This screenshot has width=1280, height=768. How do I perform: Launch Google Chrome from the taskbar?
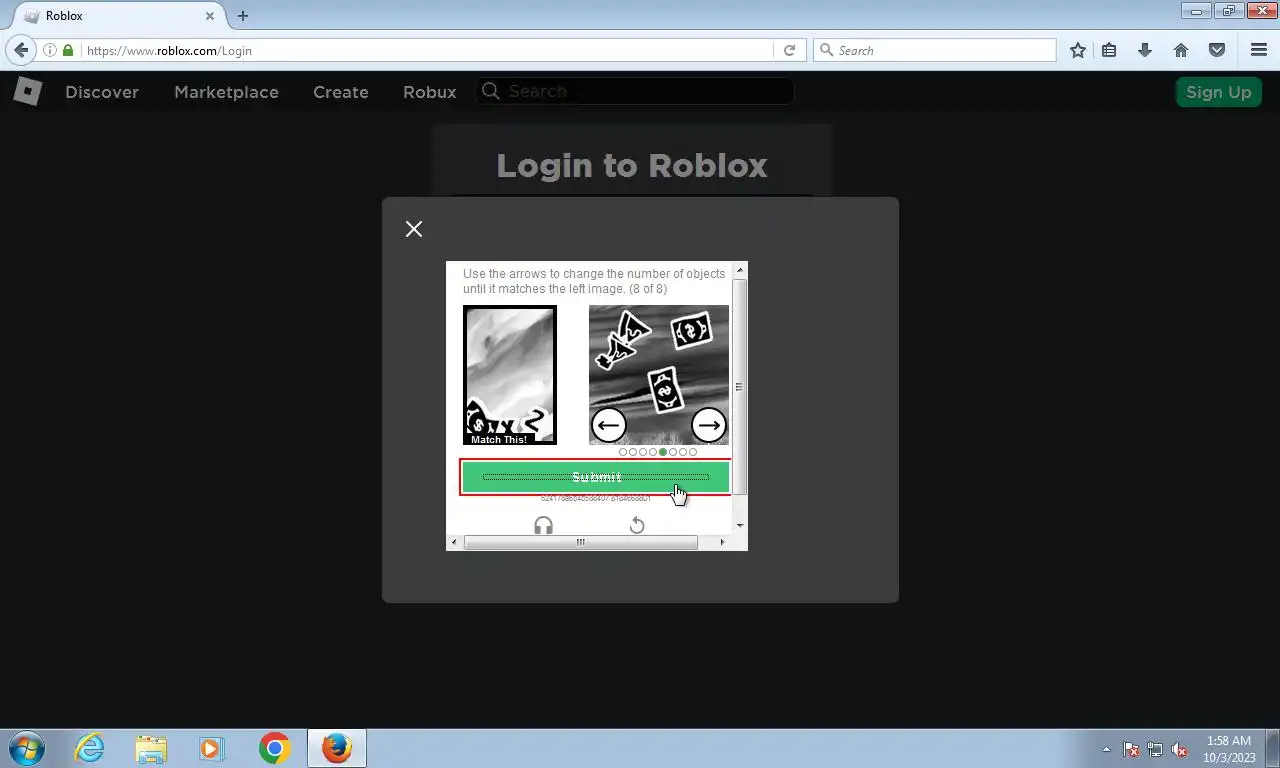click(274, 748)
